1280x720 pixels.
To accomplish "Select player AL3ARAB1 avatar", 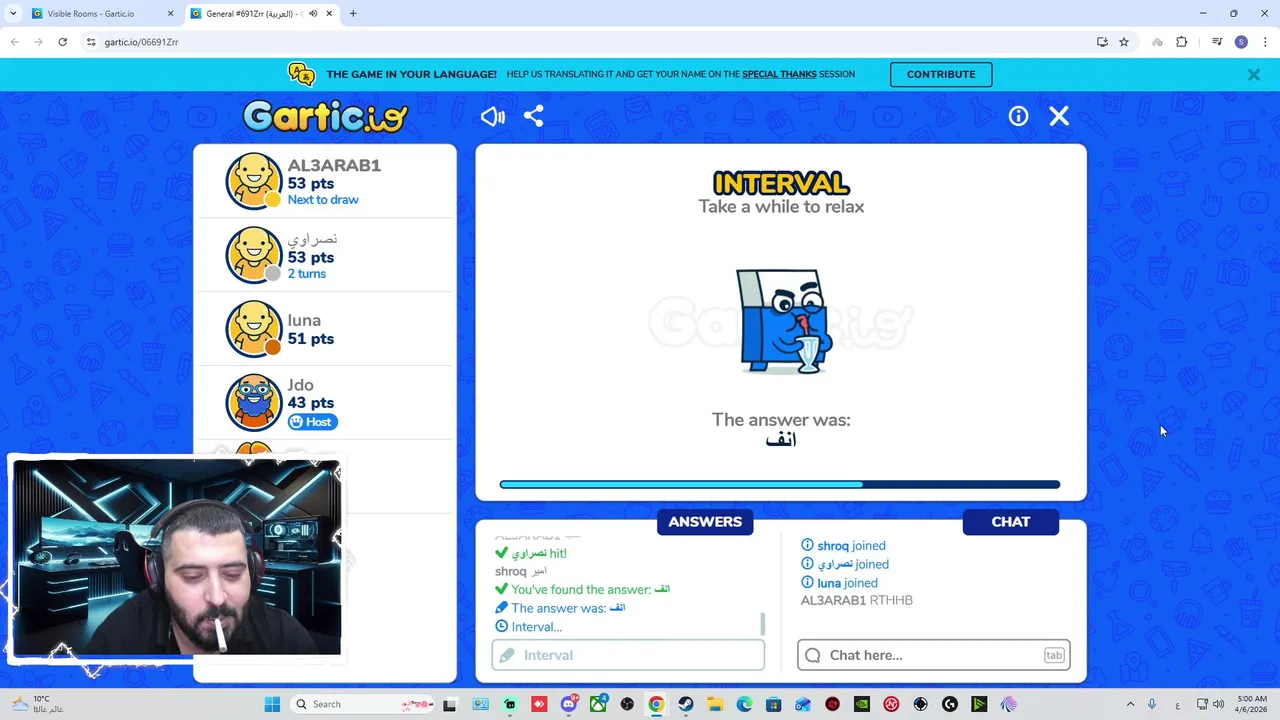I will tap(254, 181).
